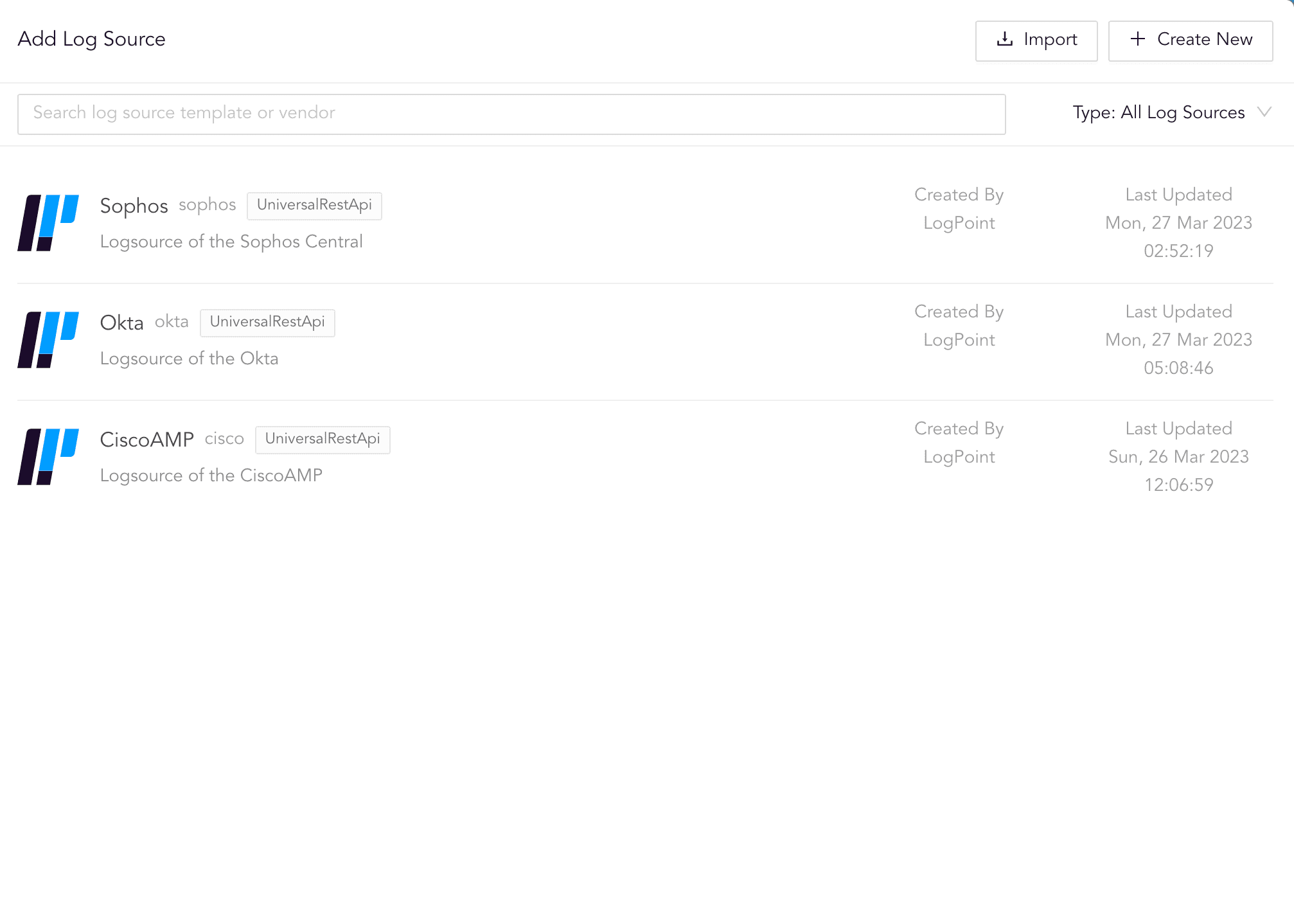The height and width of the screenshot is (924, 1294).
Task: Click the UniversalRestApi badge on CiscoAMP row
Action: tap(323, 440)
